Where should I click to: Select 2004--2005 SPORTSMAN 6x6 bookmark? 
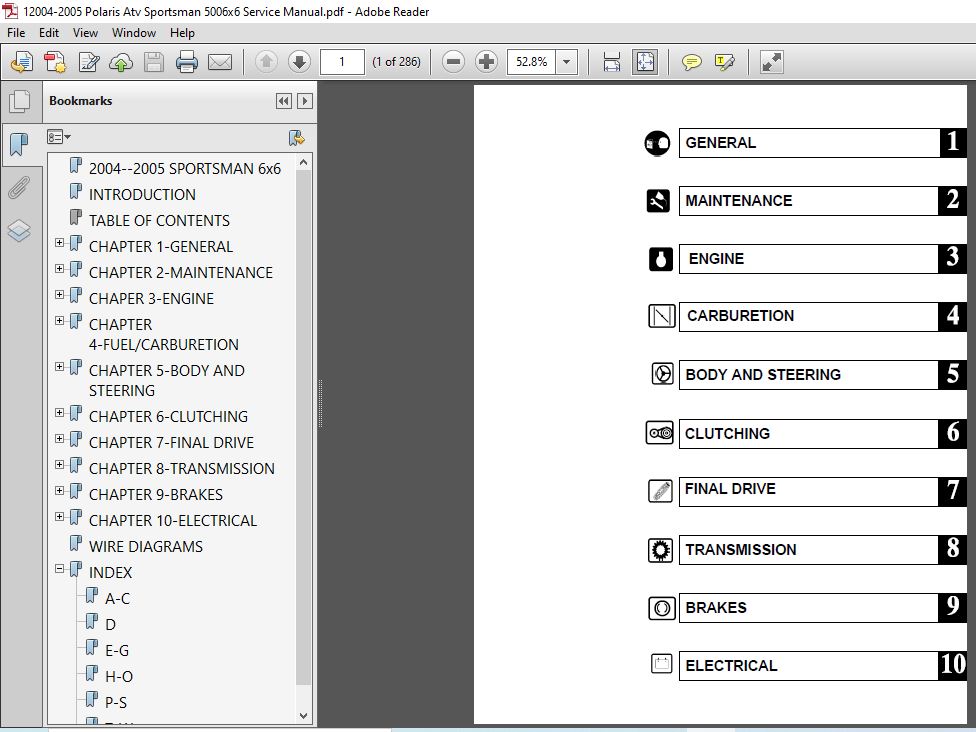coord(184,169)
